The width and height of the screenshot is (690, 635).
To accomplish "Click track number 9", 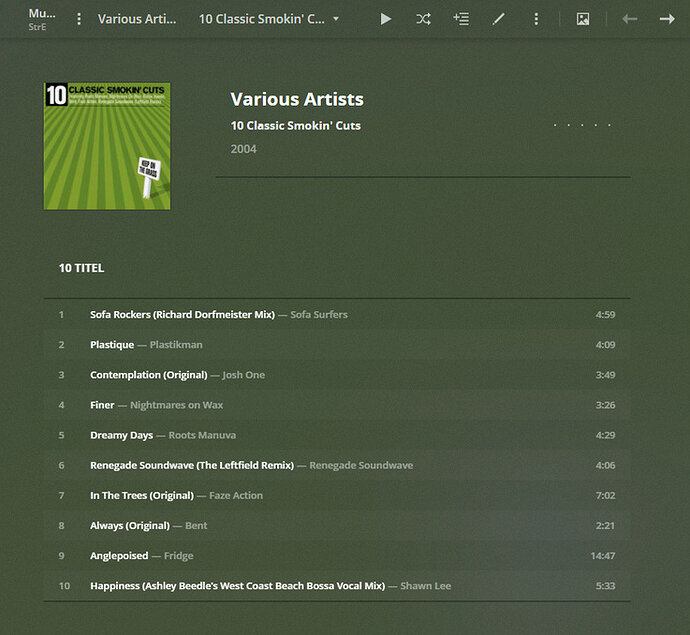I will click(x=62, y=556).
